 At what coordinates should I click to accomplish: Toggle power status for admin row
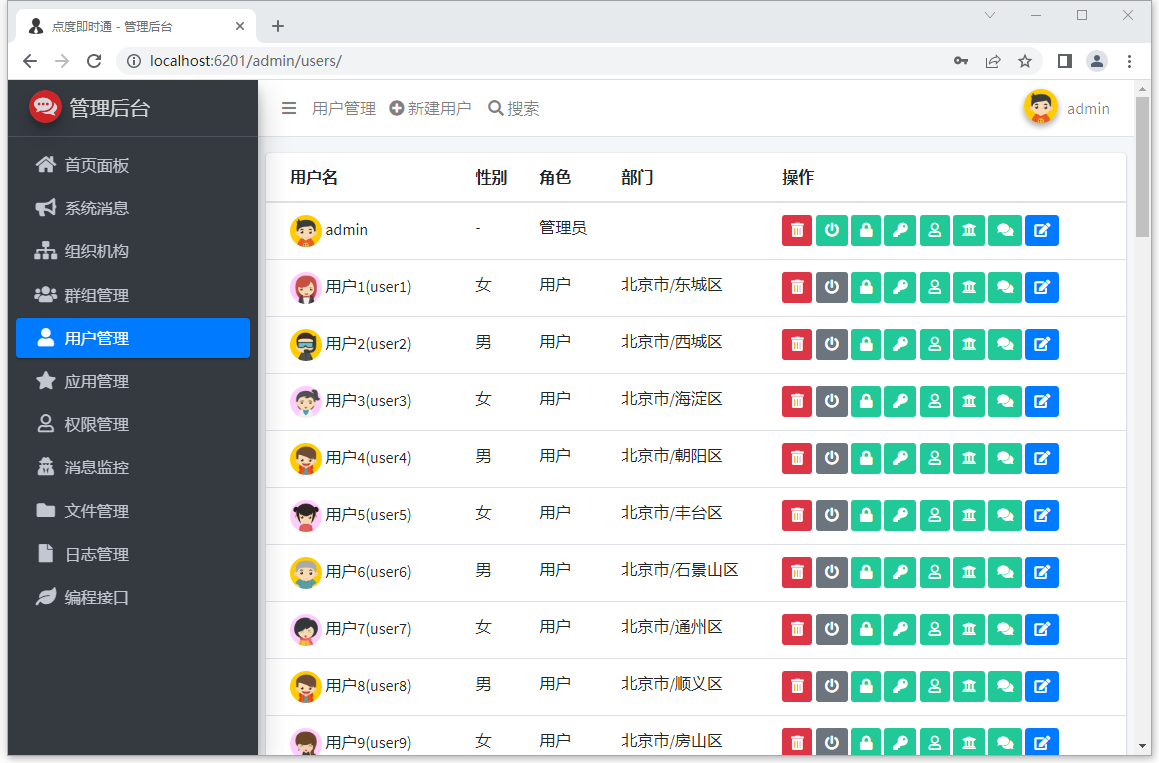pos(832,230)
